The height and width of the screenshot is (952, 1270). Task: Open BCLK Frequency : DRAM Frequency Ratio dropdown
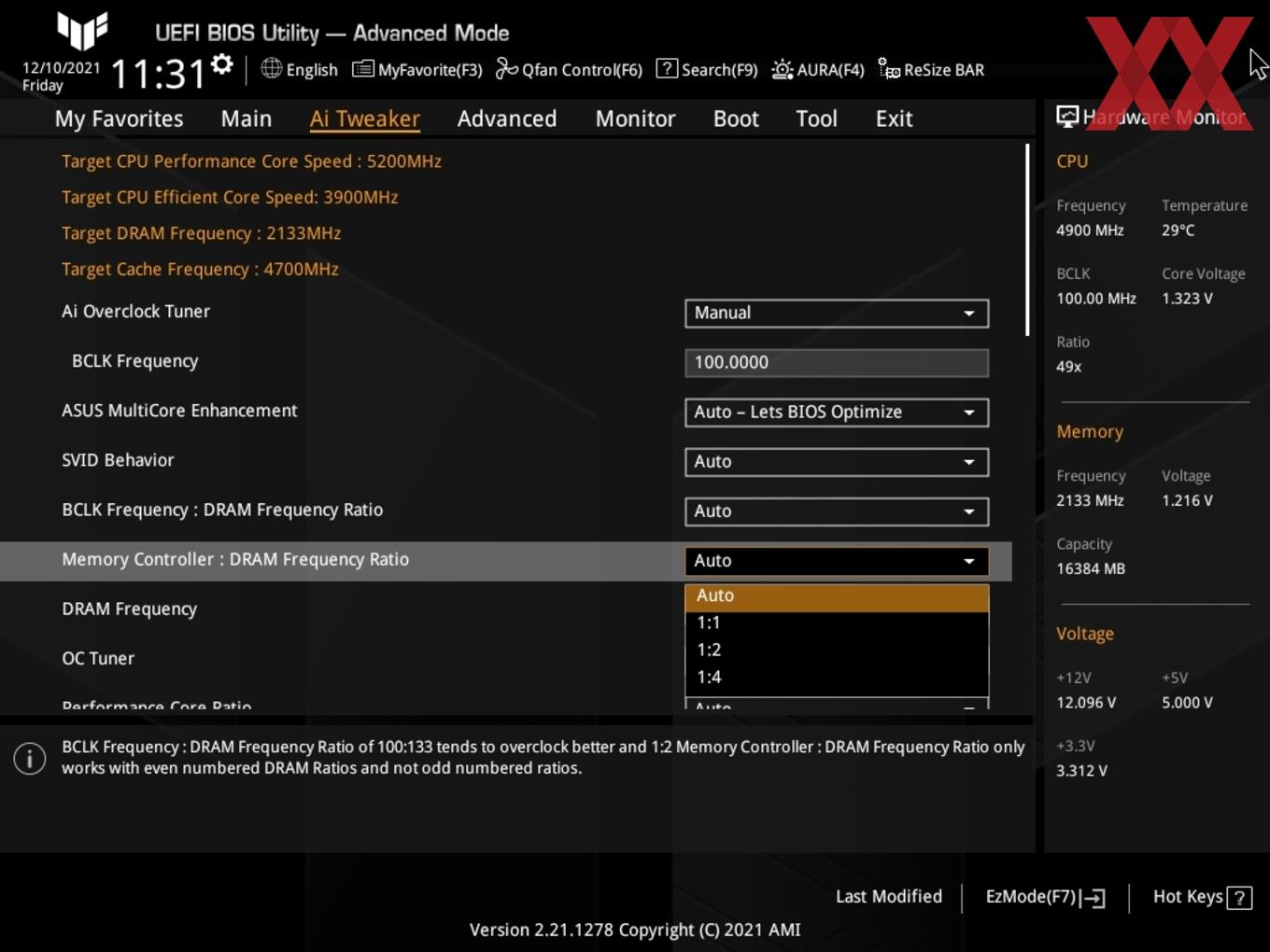(837, 511)
